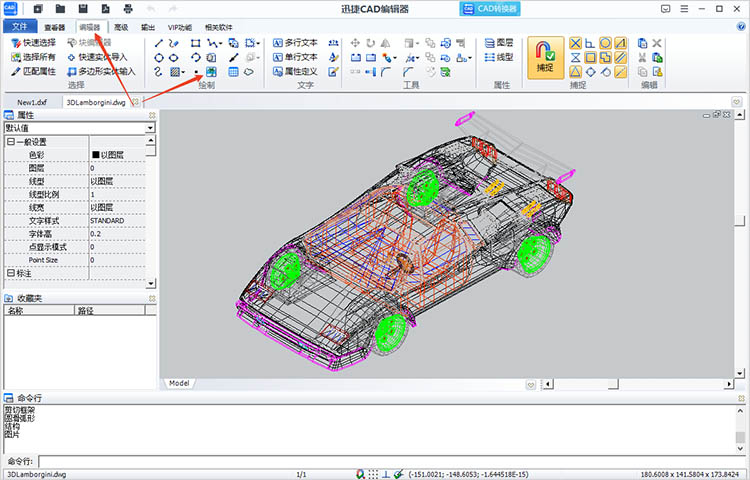This screenshot has width=750, height=480.
Task: Switch to the 高级 ribbon tab
Action: (121, 27)
